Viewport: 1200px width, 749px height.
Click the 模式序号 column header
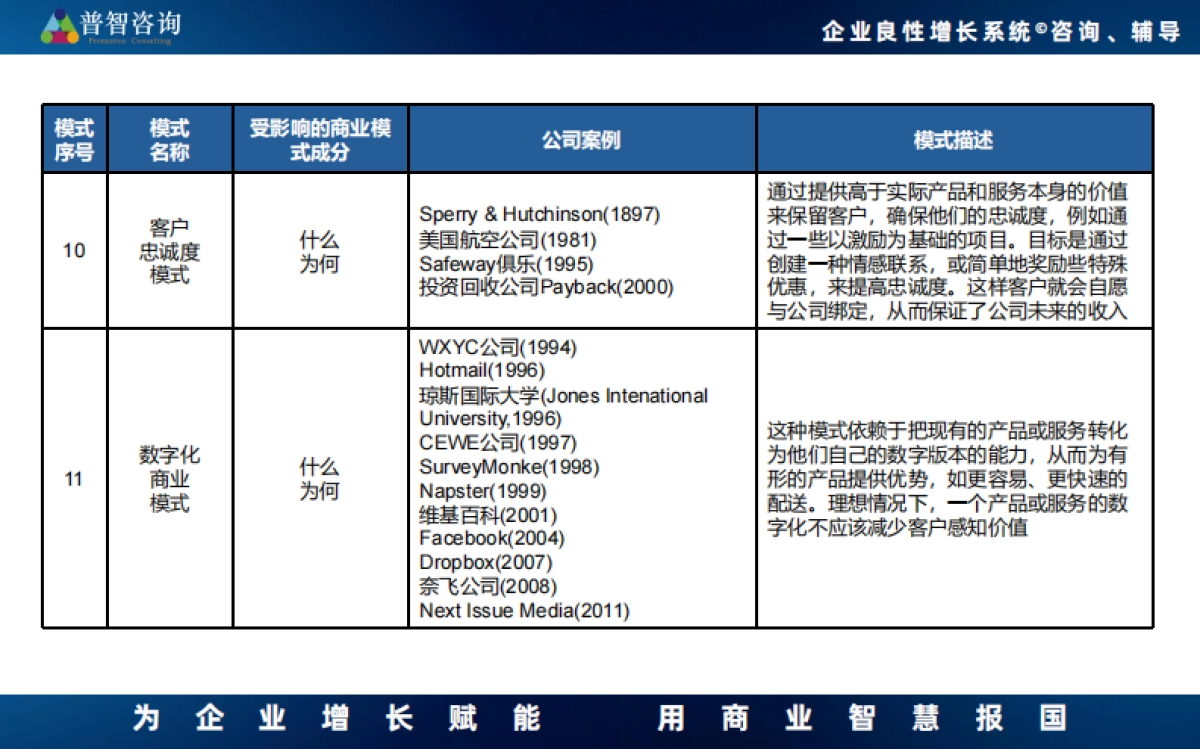[x=73, y=138]
